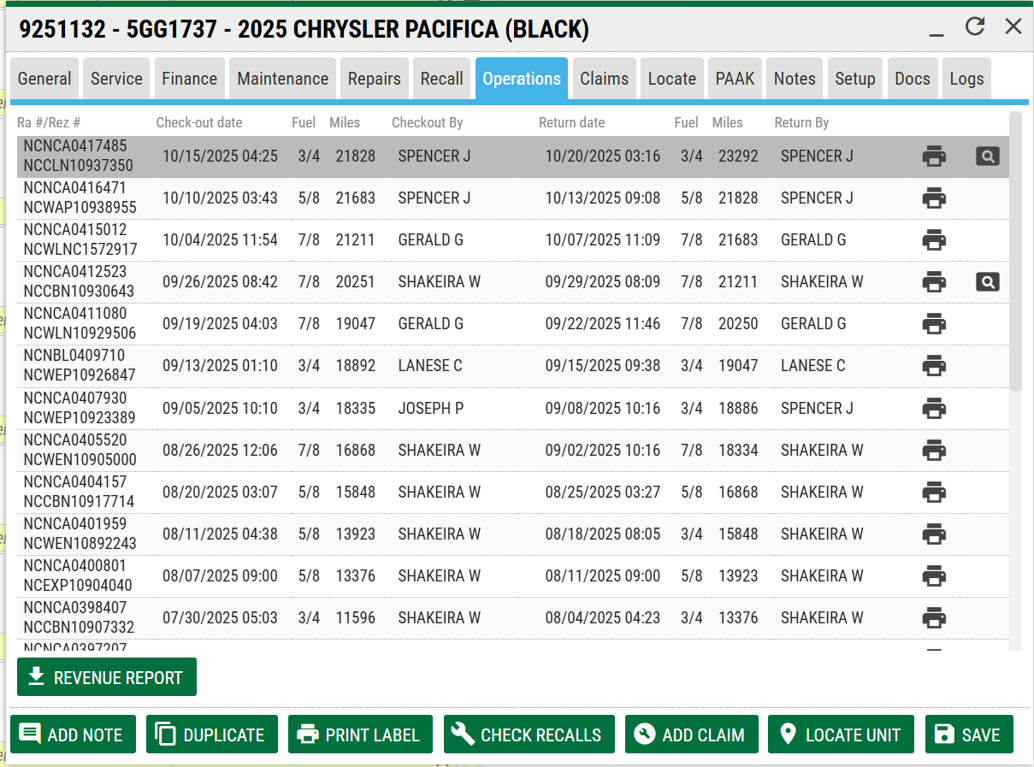Screen dimensions: 1034x767
Task: Open magnifier for rental NCNCA0417485
Action: click(987, 156)
